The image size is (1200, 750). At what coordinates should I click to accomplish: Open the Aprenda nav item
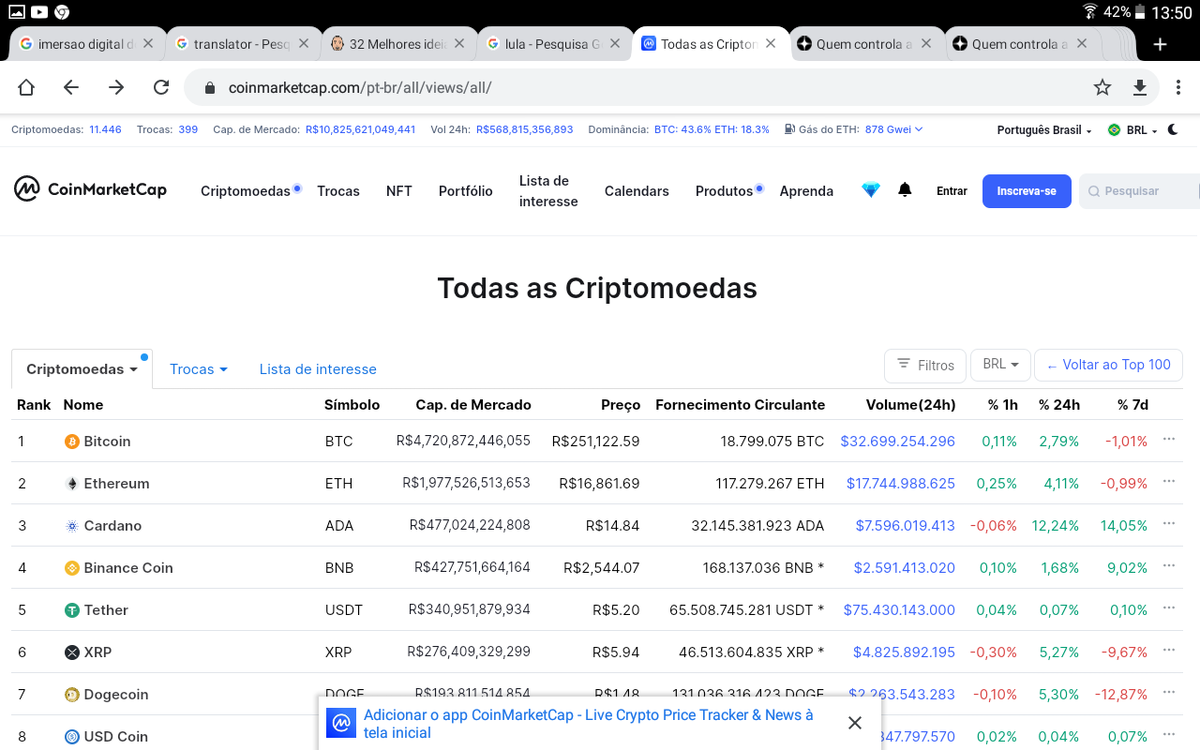coord(806,191)
